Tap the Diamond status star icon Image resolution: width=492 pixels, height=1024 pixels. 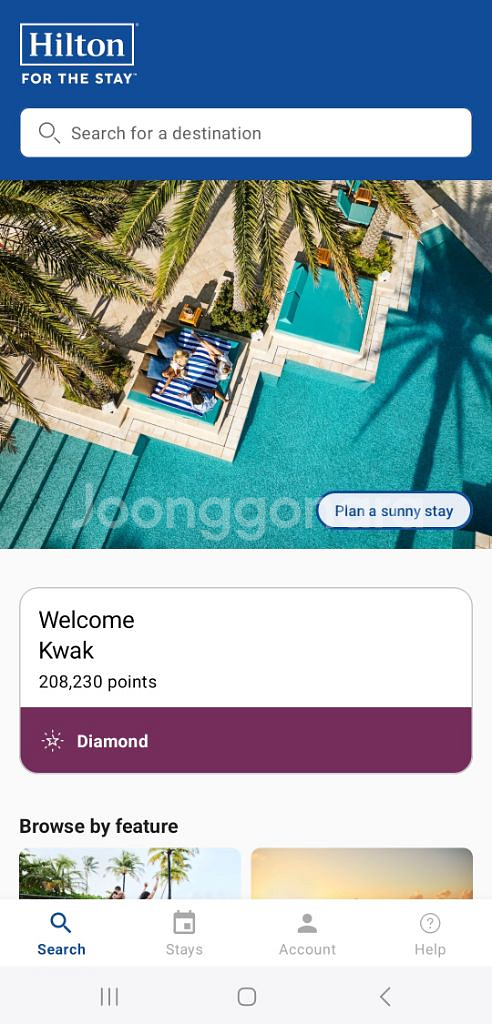52,741
